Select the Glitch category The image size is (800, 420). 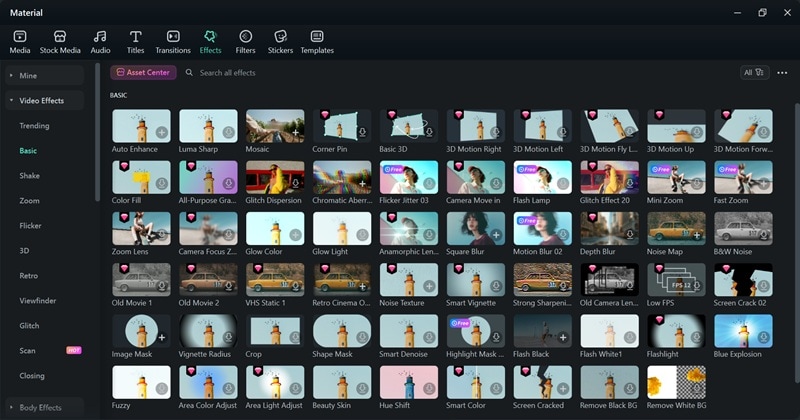point(29,326)
